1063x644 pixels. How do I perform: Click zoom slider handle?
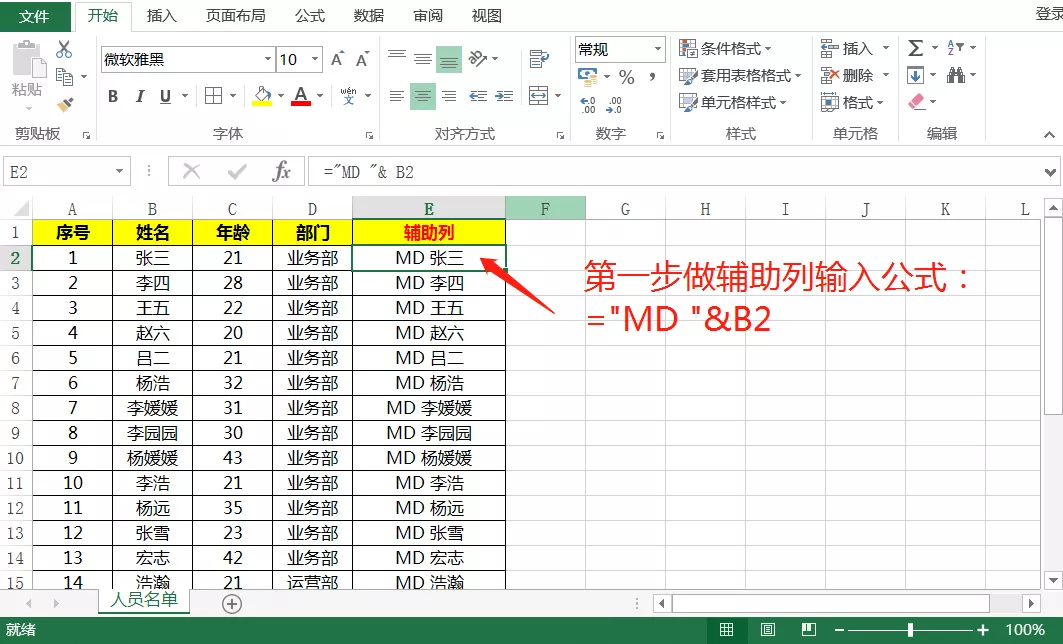(x=910, y=630)
